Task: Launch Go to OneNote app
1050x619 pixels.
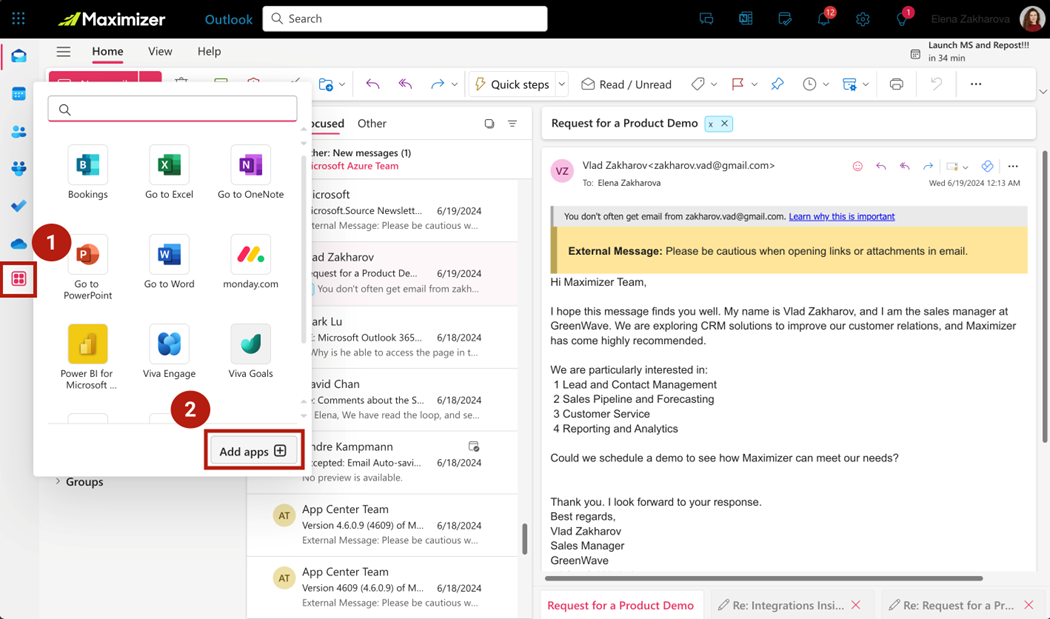Action: click(250, 173)
